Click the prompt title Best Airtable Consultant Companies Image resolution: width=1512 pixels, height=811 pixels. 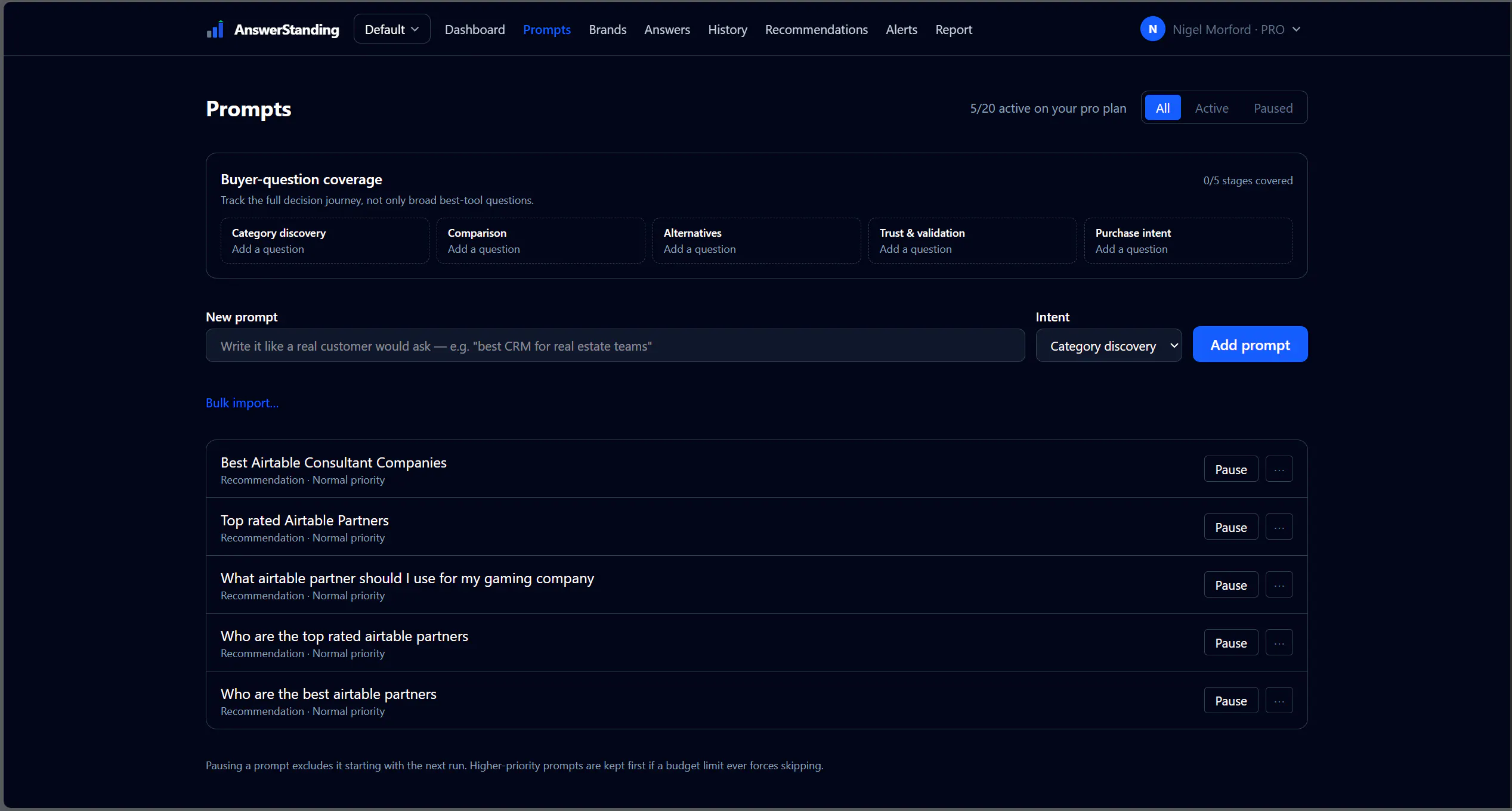[x=333, y=462]
